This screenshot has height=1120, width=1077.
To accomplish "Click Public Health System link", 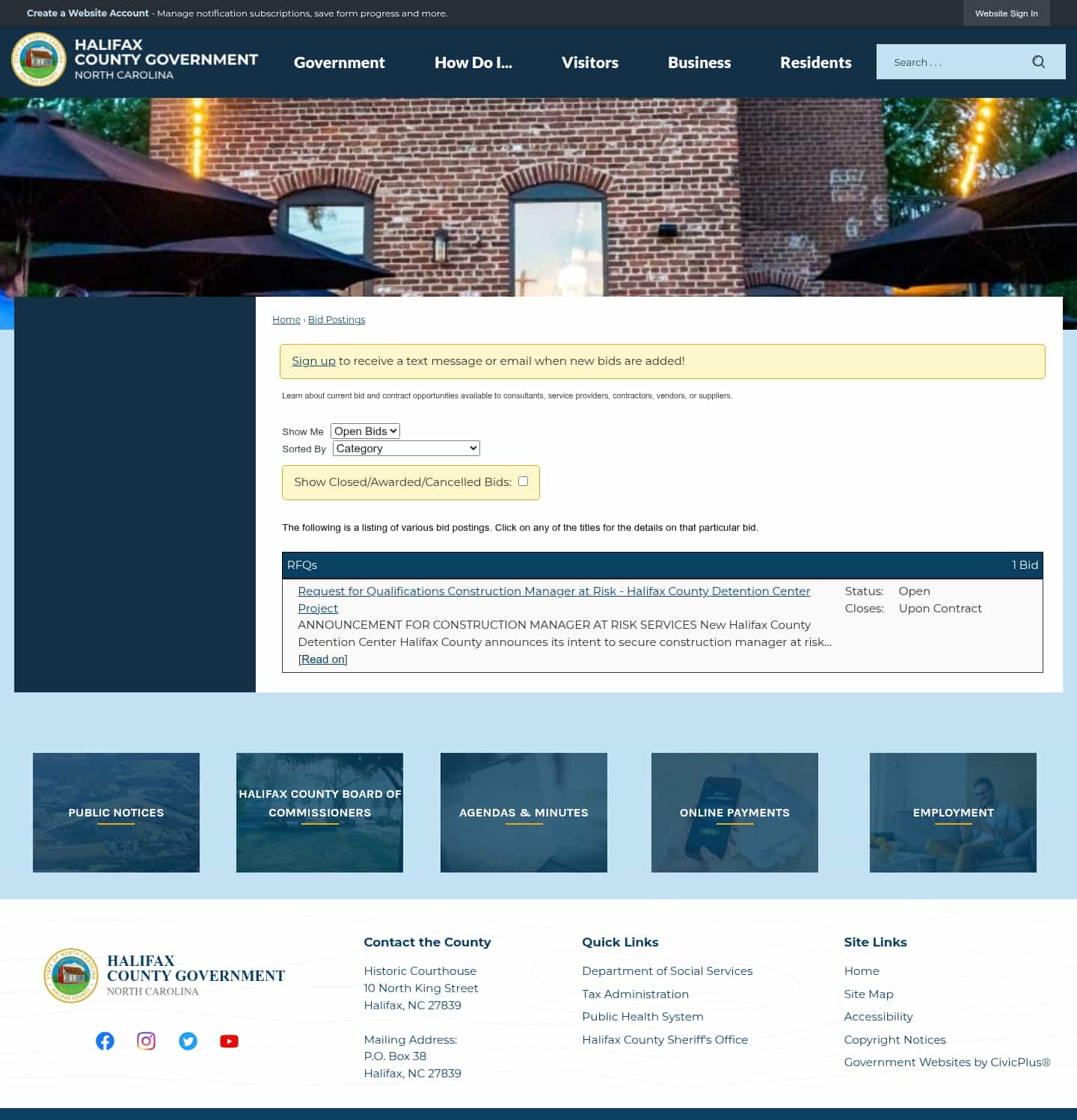I will (642, 1016).
